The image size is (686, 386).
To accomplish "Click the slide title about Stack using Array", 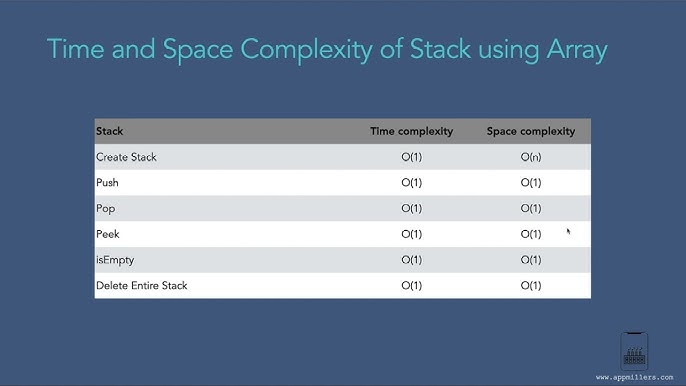I will coord(327,49).
